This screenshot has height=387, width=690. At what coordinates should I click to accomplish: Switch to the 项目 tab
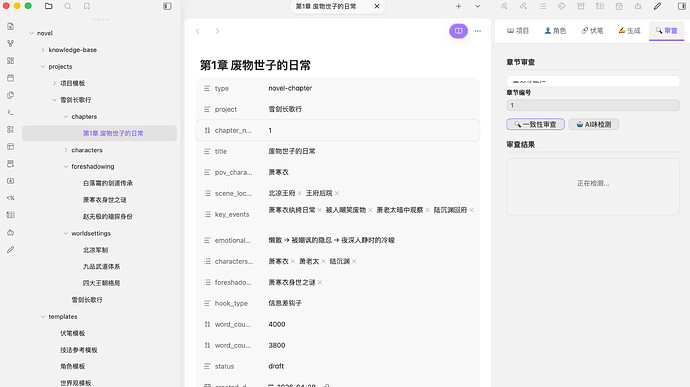click(x=518, y=30)
